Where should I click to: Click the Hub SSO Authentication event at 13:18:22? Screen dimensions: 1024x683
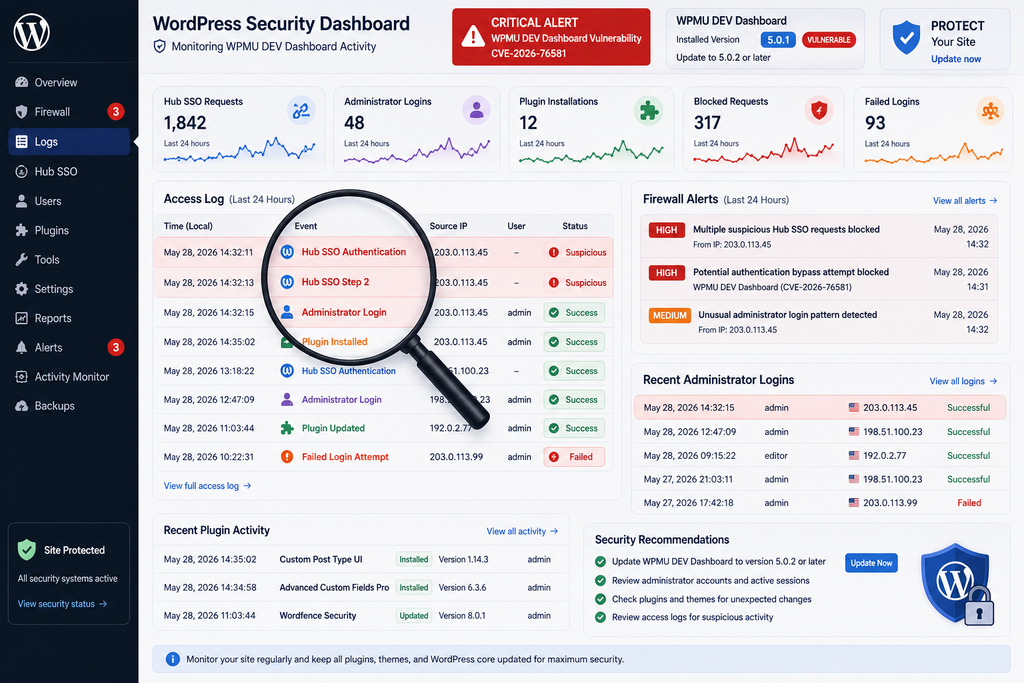[x=348, y=371]
